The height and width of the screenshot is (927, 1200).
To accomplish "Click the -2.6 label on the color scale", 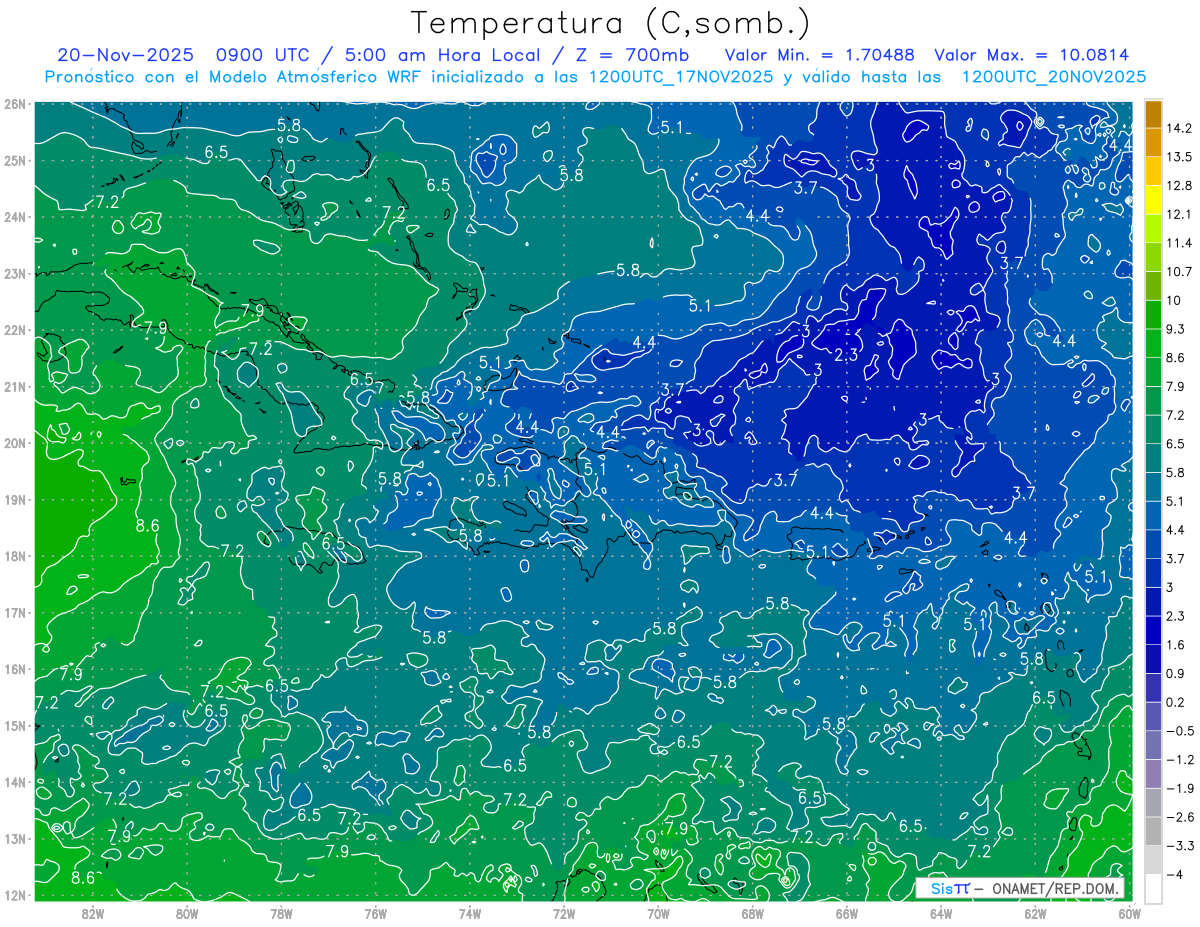I will click(1179, 817).
